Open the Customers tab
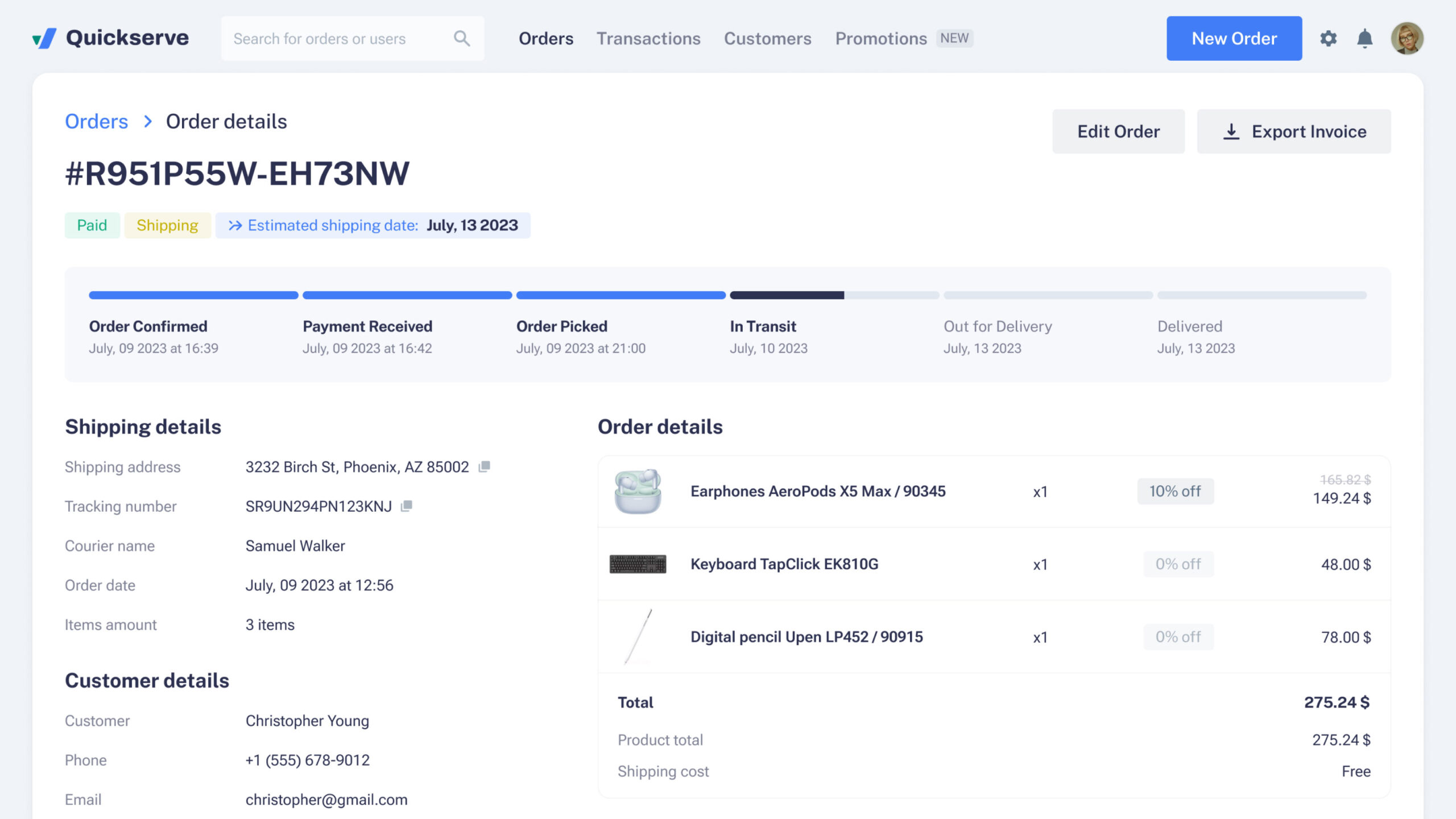The image size is (1456, 819). pyautogui.click(x=767, y=38)
